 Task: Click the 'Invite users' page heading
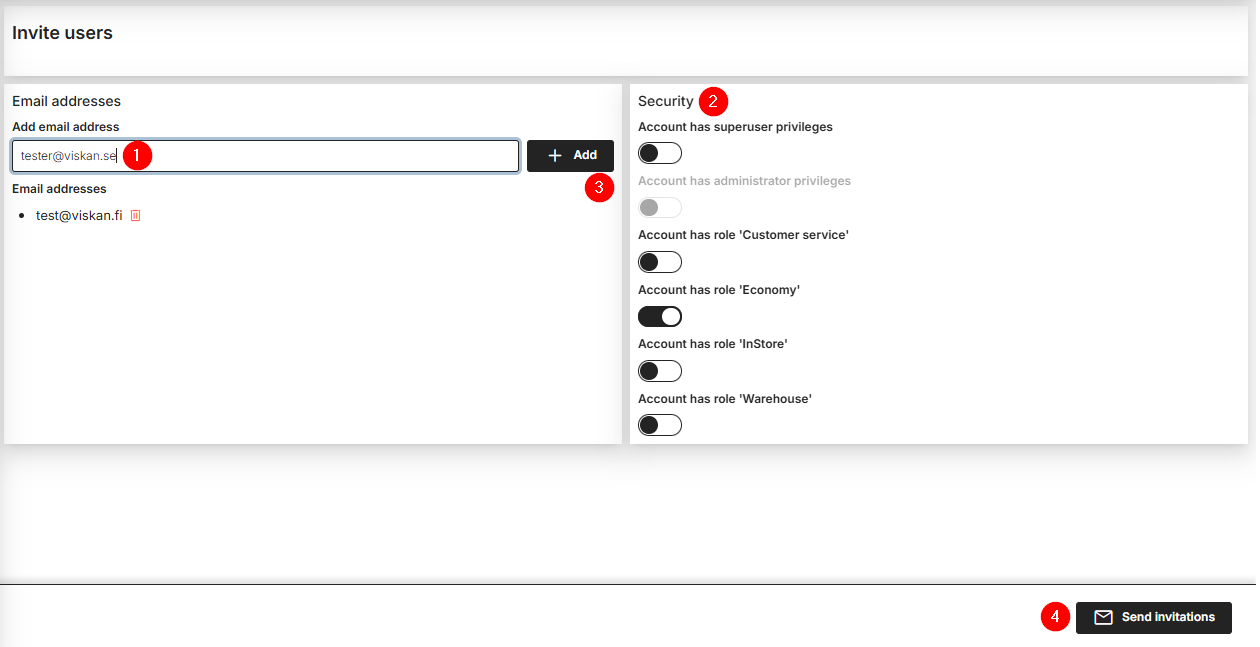[62, 33]
